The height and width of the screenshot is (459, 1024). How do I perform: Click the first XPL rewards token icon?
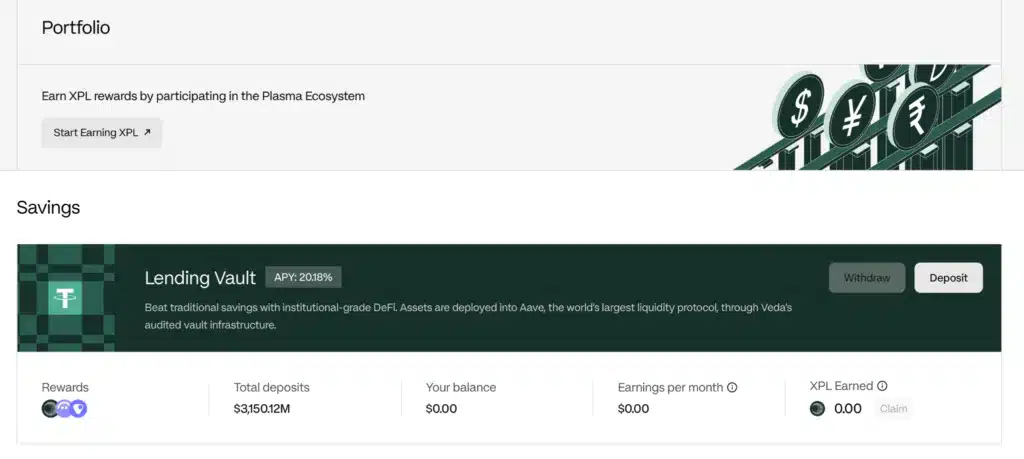[51, 408]
